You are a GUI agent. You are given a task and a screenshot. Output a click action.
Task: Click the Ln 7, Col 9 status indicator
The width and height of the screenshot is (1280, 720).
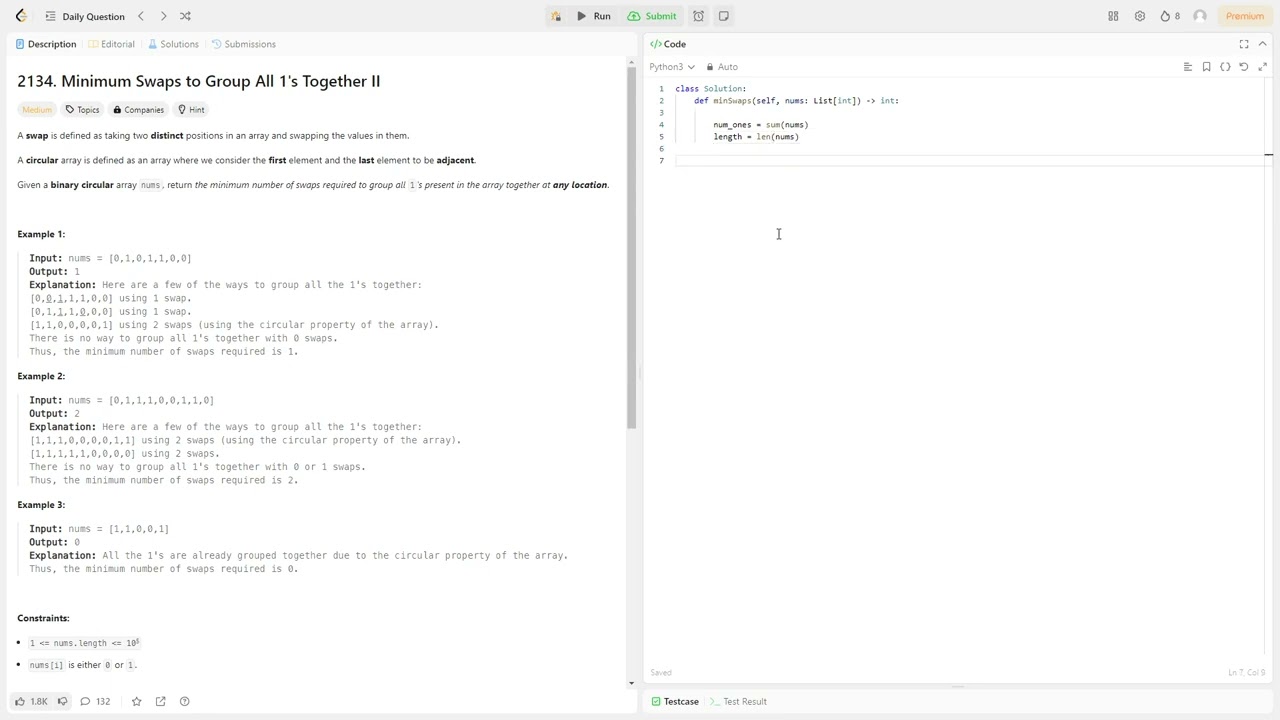[1246, 672]
